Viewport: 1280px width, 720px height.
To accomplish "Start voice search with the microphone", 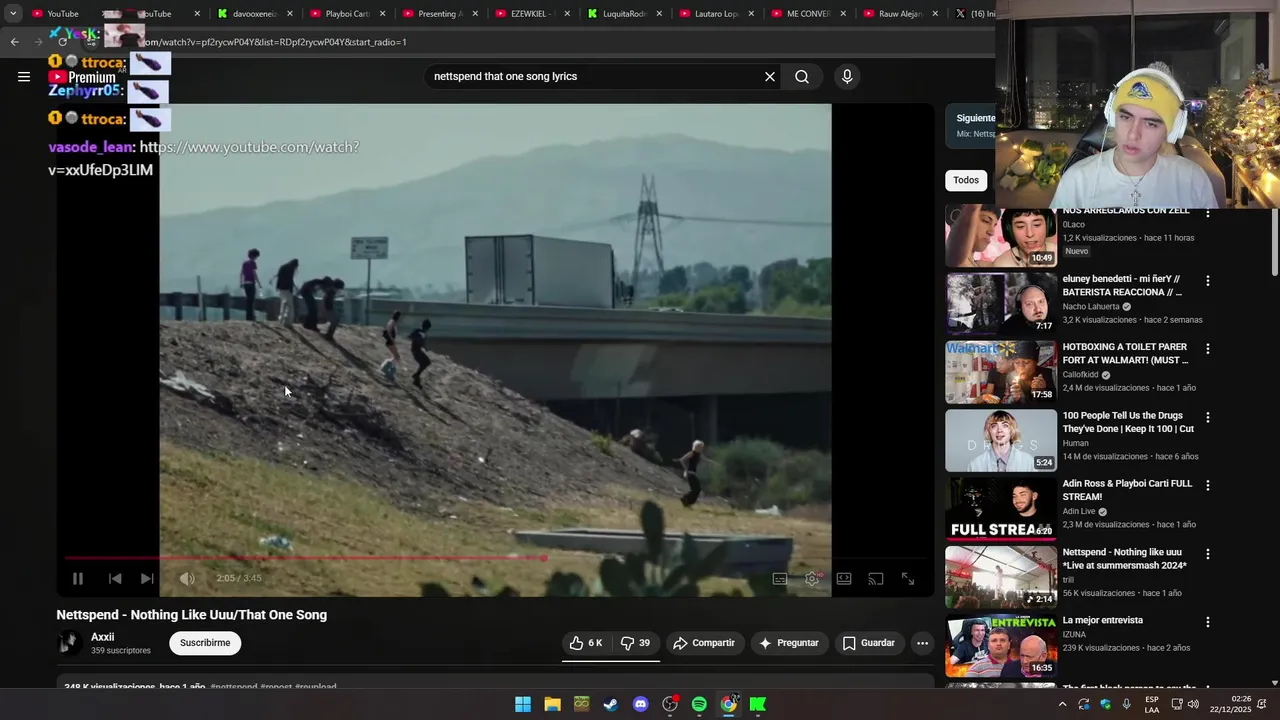I will pos(847,76).
